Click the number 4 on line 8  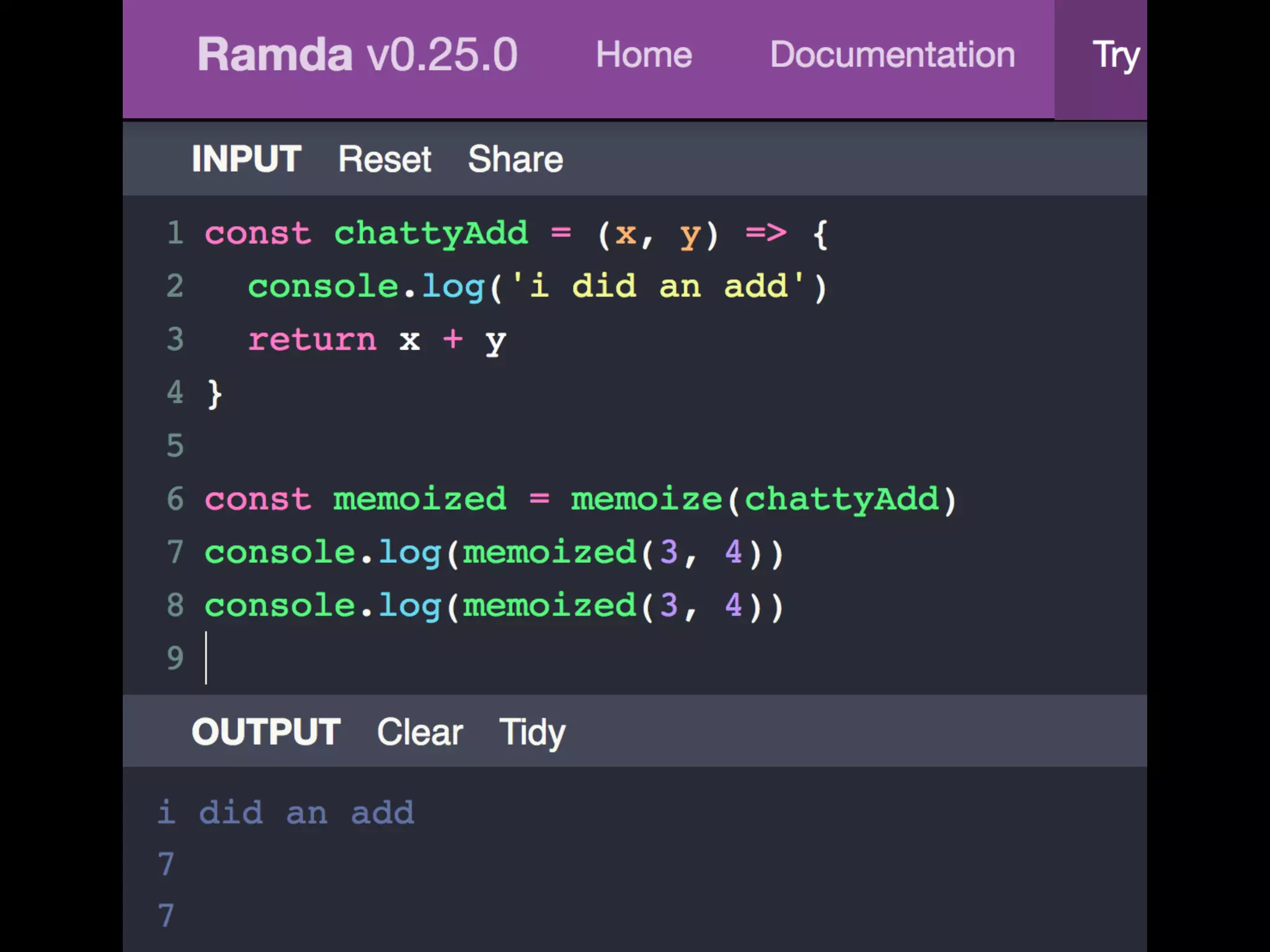(733, 606)
